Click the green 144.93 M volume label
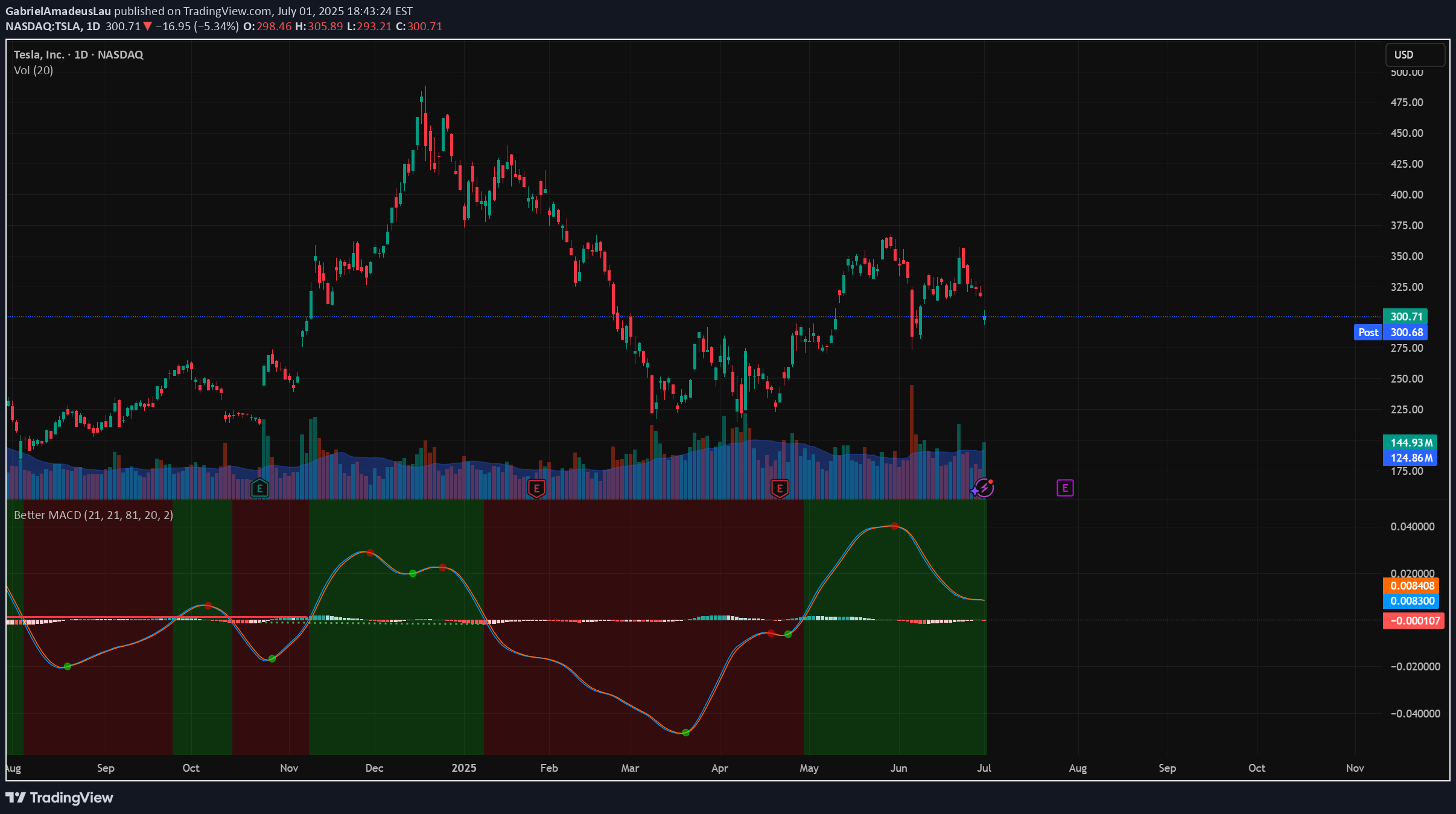This screenshot has width=1456, height=814. point(1411,443)
